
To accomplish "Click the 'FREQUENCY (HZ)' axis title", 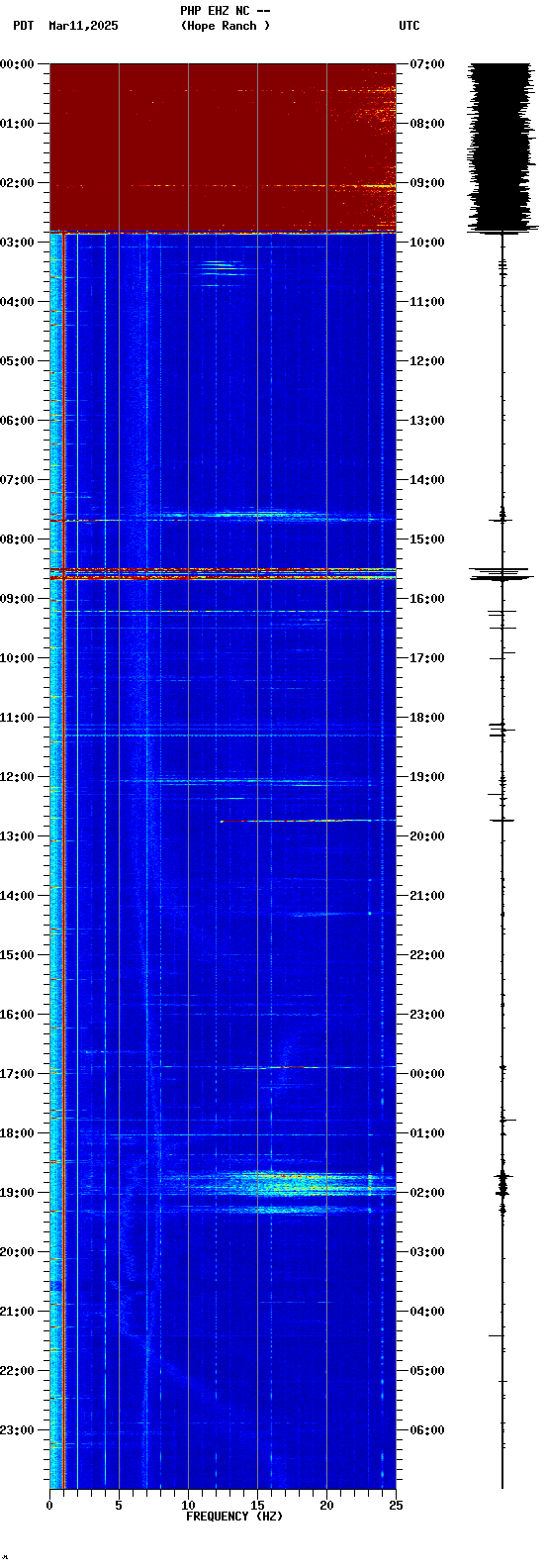I will pos(234,1517).
